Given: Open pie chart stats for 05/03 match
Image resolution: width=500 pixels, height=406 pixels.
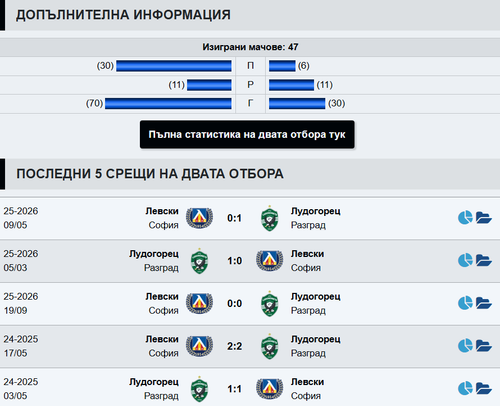Looking at the screenshot, I should tap(465, 260).
